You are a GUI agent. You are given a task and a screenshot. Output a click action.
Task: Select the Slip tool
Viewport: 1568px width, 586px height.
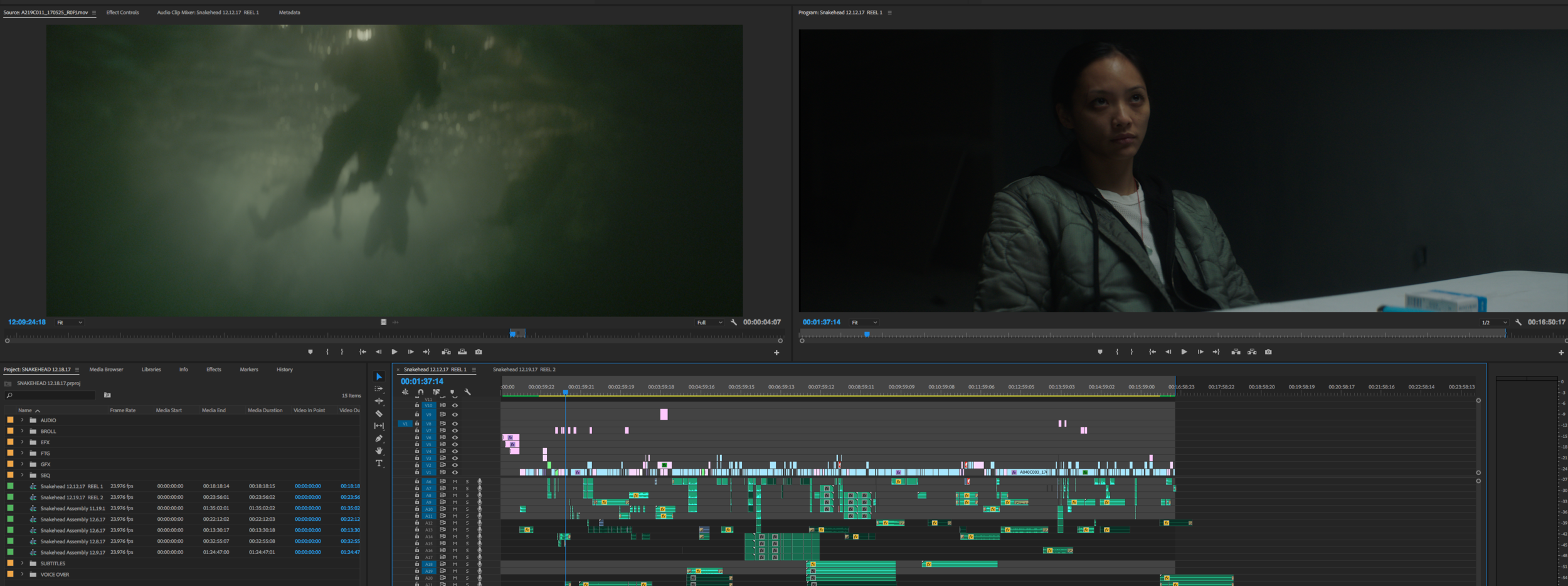point(379,426)
